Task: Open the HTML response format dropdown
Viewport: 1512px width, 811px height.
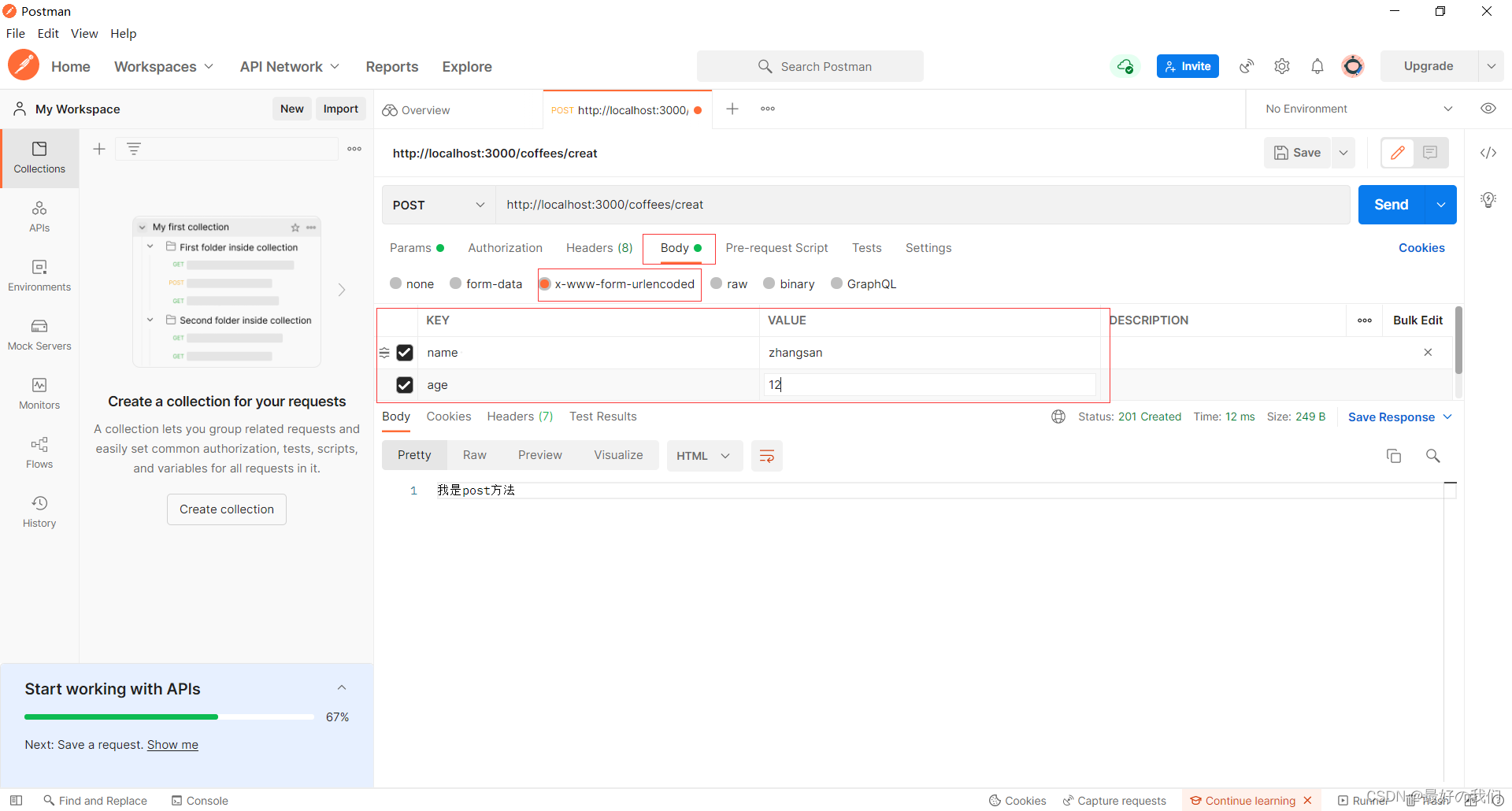Action: point(705,456)
